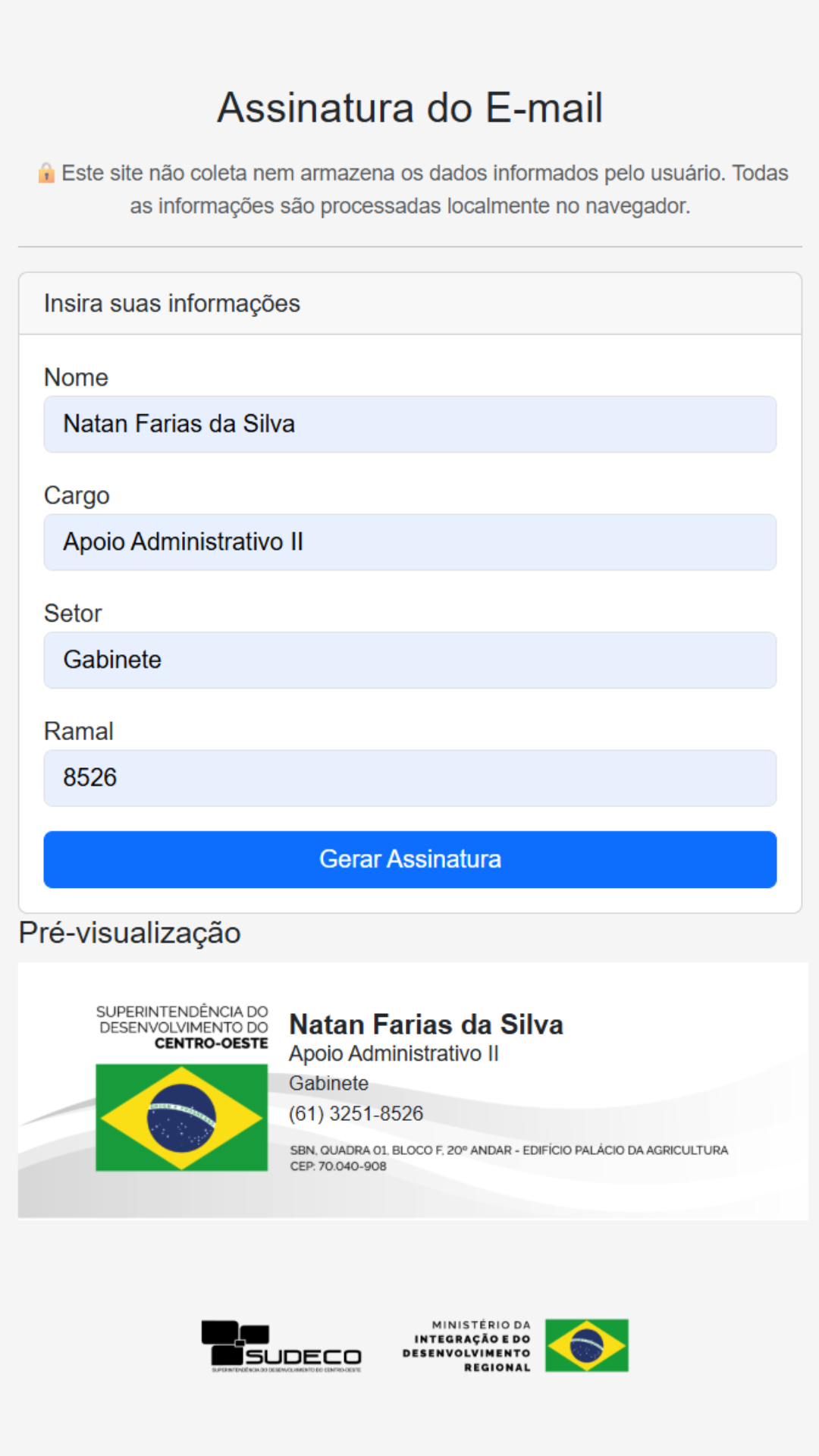Click the Cargo field label
The height and width of the screenshot is (1456, 819).
coord(77,495)
